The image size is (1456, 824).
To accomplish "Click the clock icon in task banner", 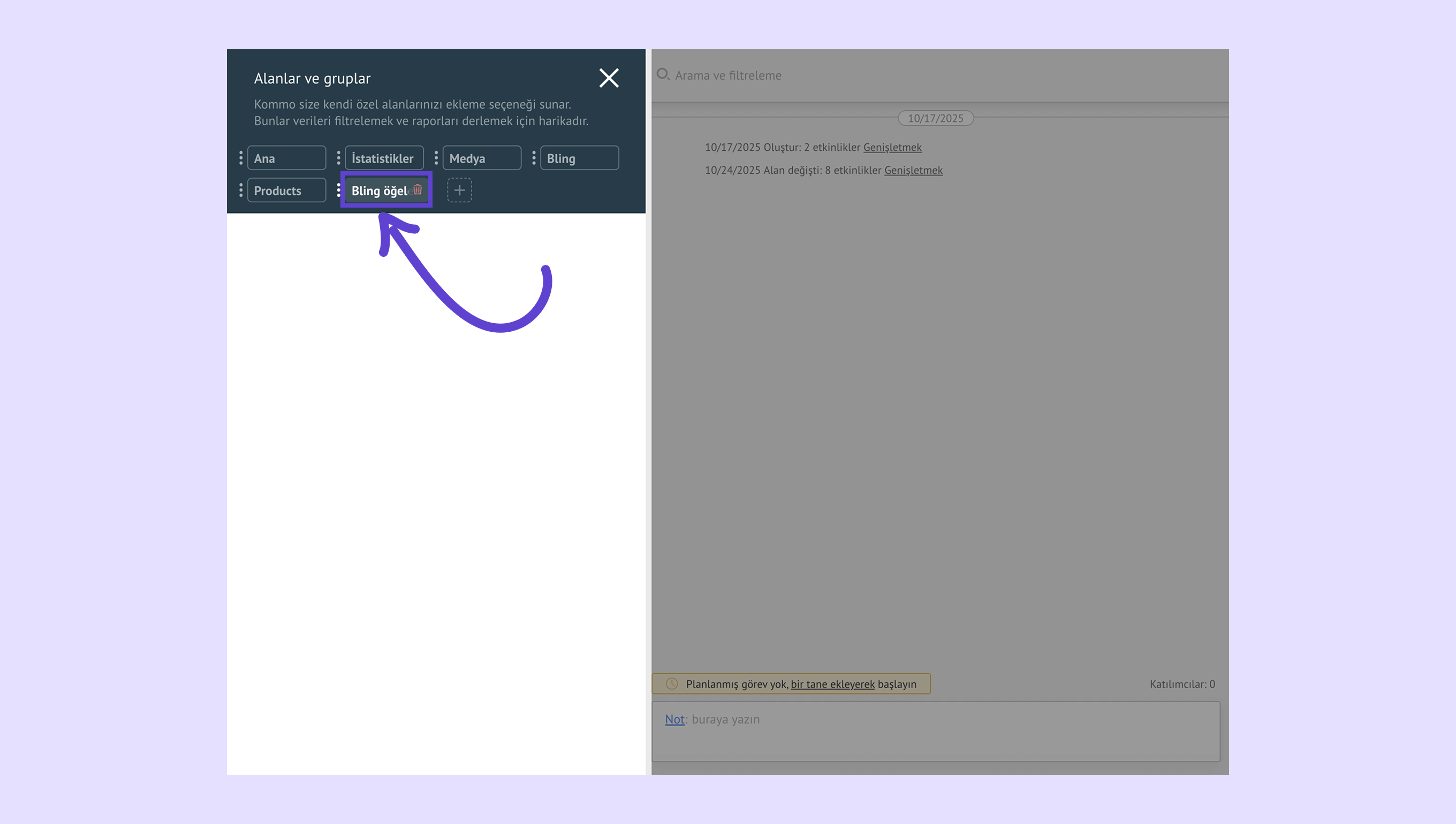I will coord(671,684).
